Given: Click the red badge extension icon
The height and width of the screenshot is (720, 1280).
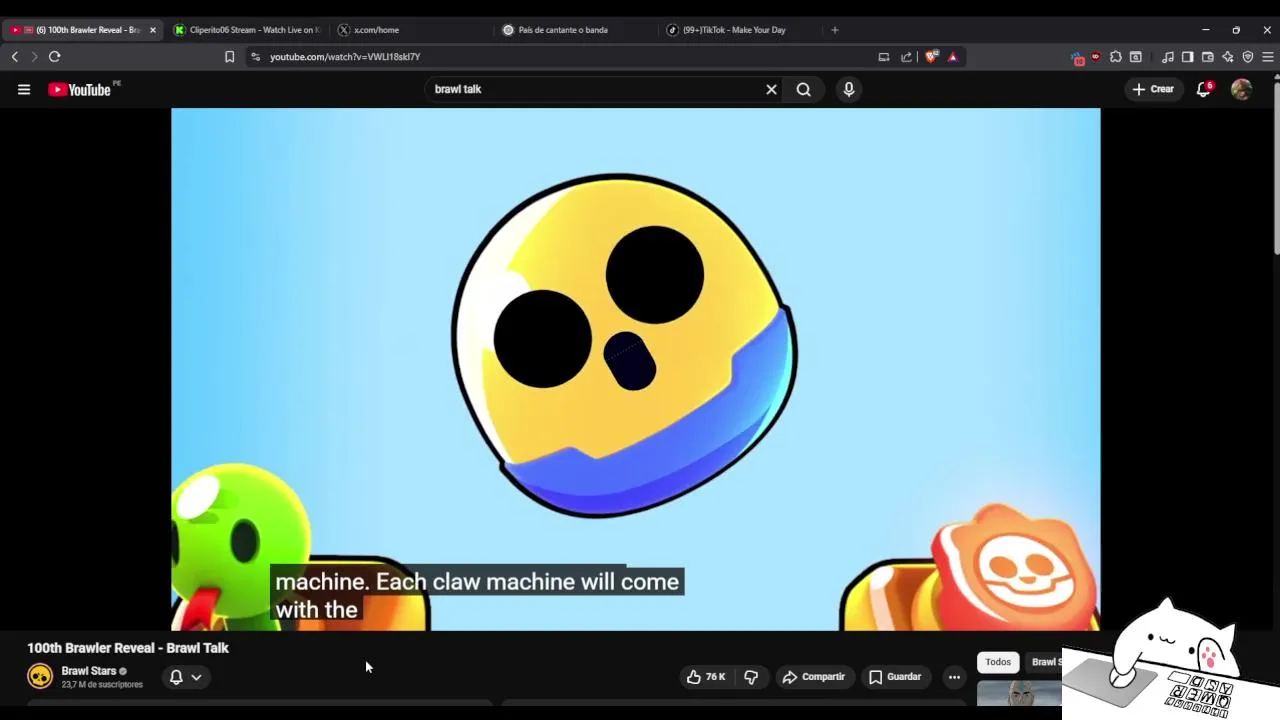Looking at the screenshot, I should [x=1077, y=58].
